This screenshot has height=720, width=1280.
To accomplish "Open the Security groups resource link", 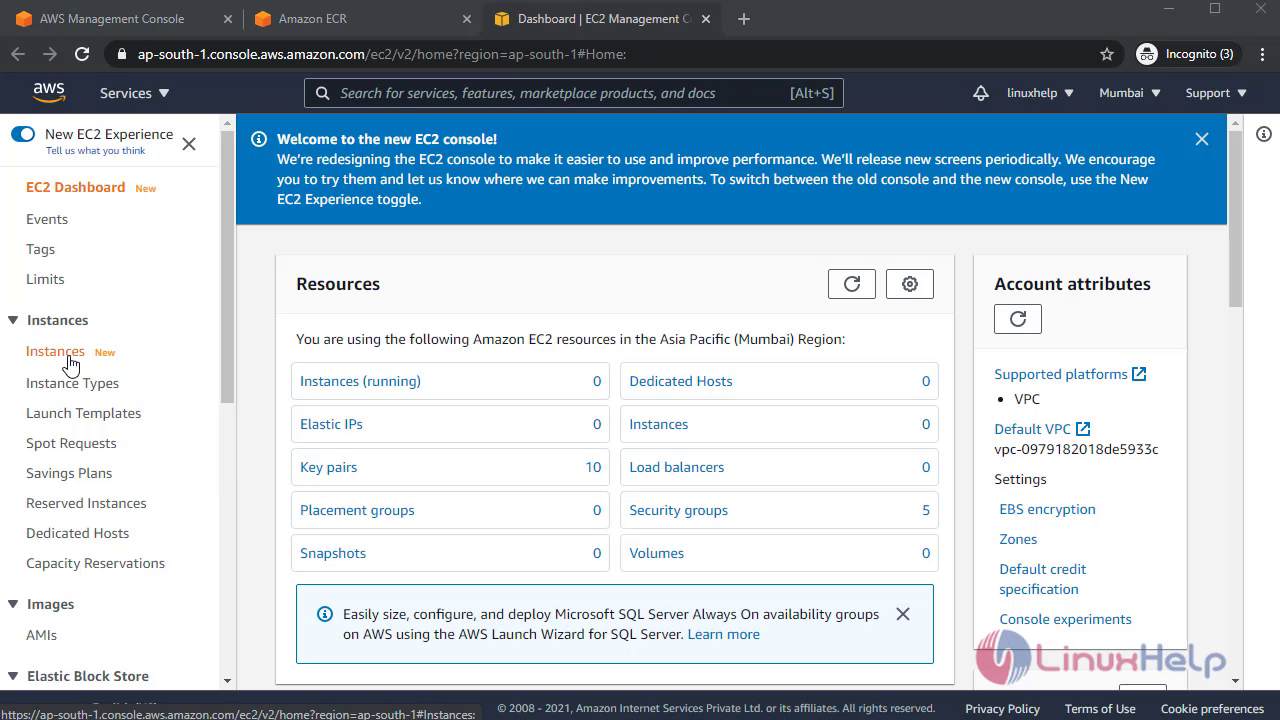I will coord(678,510).
